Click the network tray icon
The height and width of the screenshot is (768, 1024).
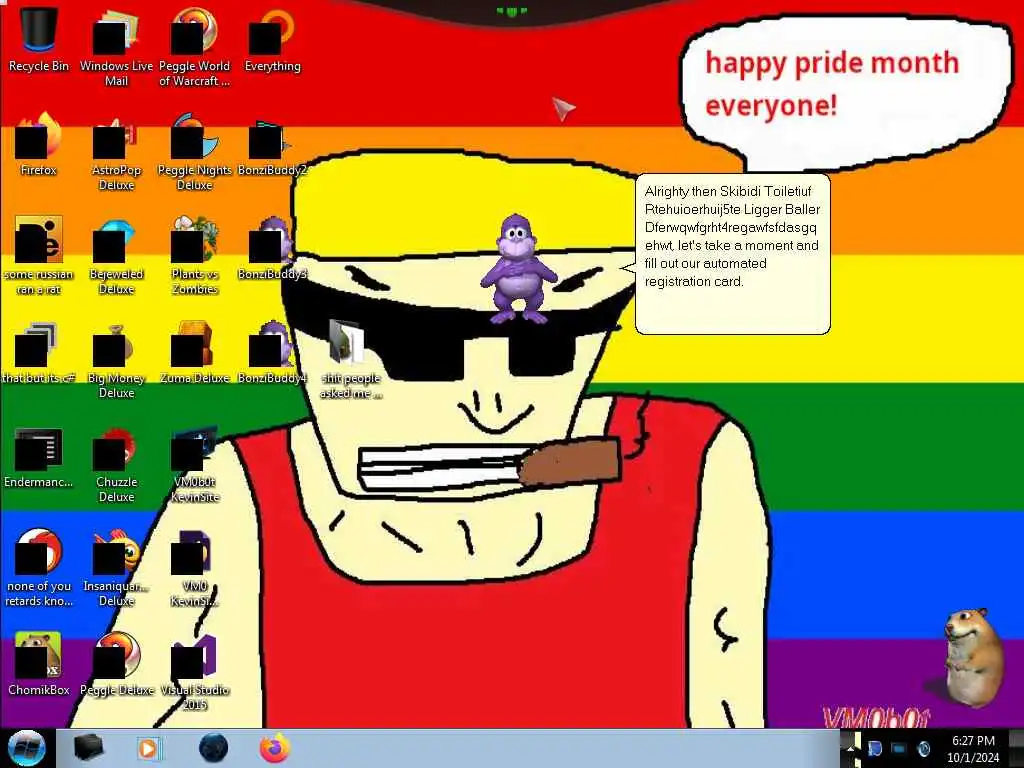click(899, 749)
